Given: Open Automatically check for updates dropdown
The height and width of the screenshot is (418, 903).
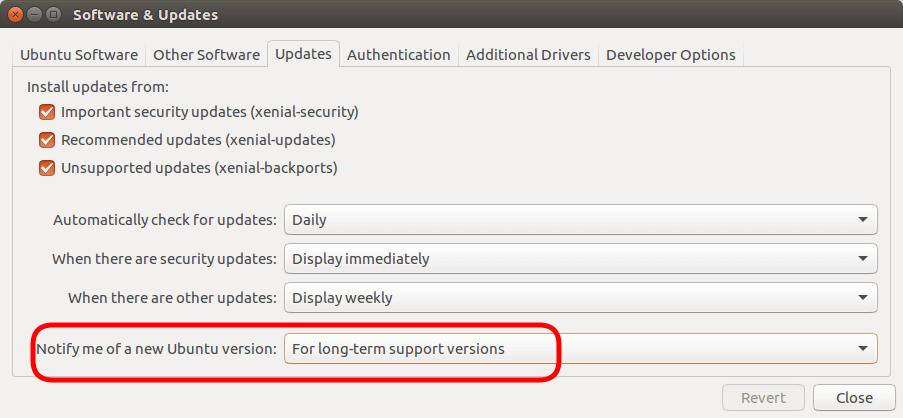Looking at the screenshot, I should point(580,219).
